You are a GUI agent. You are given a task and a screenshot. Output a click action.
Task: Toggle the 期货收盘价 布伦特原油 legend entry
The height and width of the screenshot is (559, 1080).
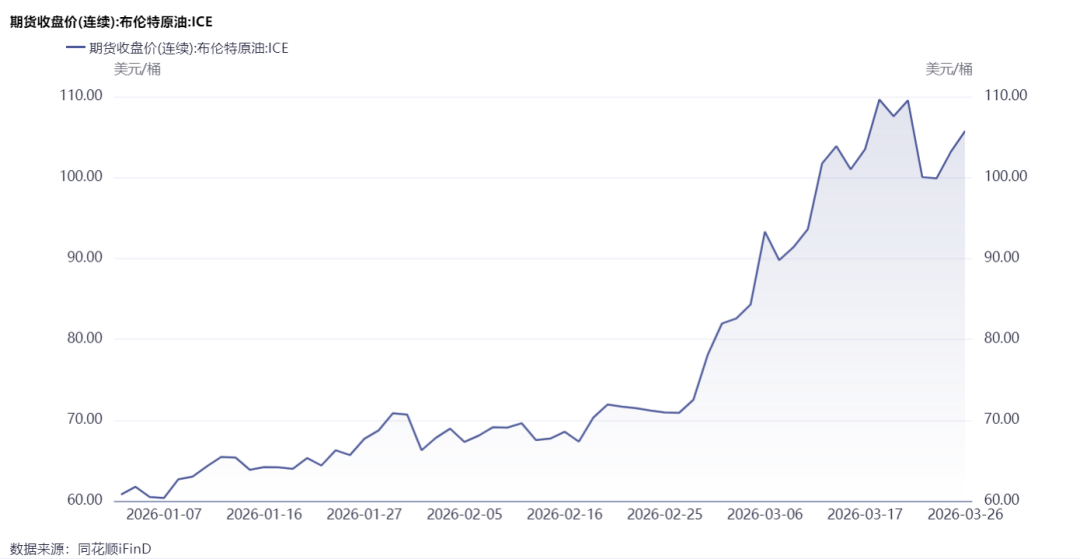coord(177,48)
